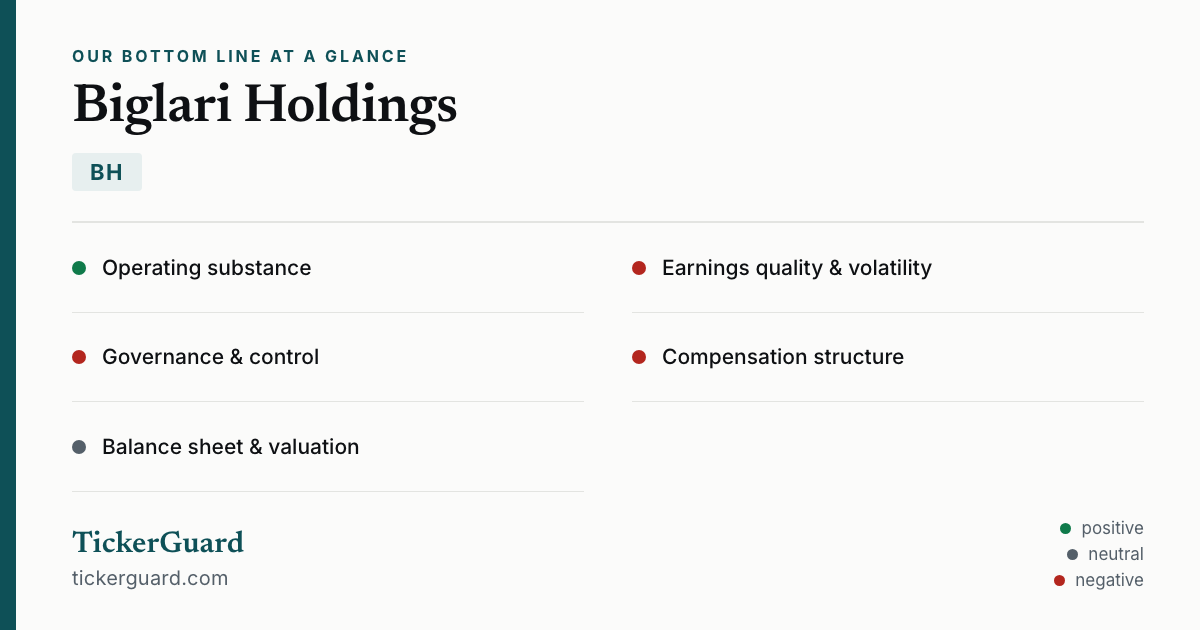Click the red negative legend dot
1200x630 pixels.
1059,580
